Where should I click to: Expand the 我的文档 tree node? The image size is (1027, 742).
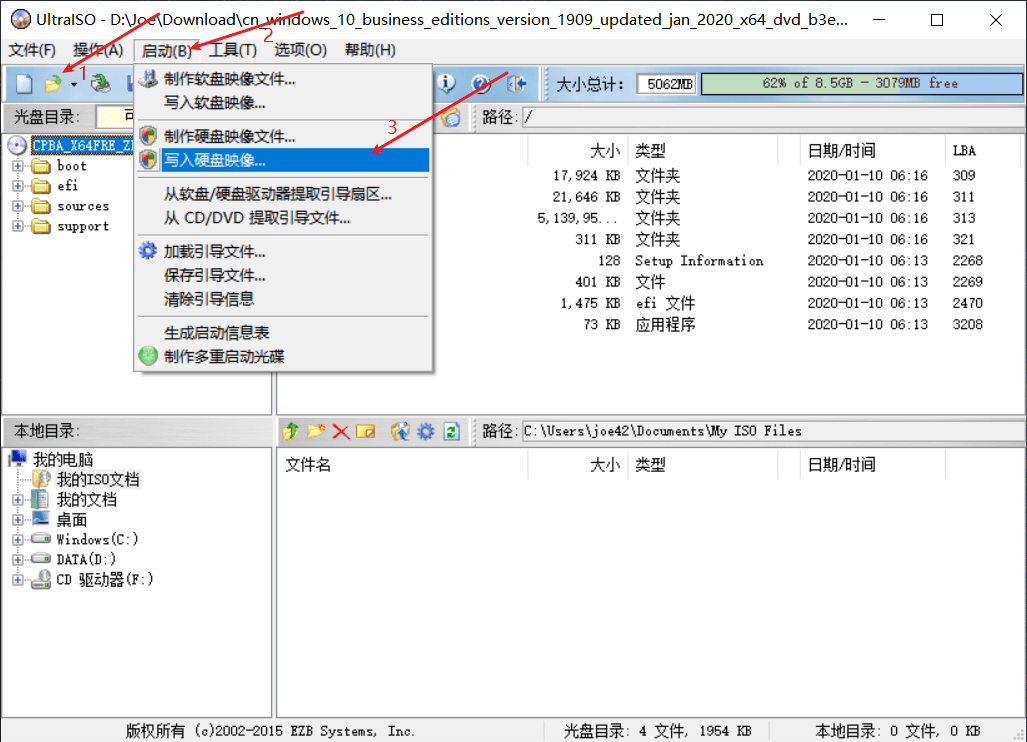pyautogui.click(x=18, y=500)
